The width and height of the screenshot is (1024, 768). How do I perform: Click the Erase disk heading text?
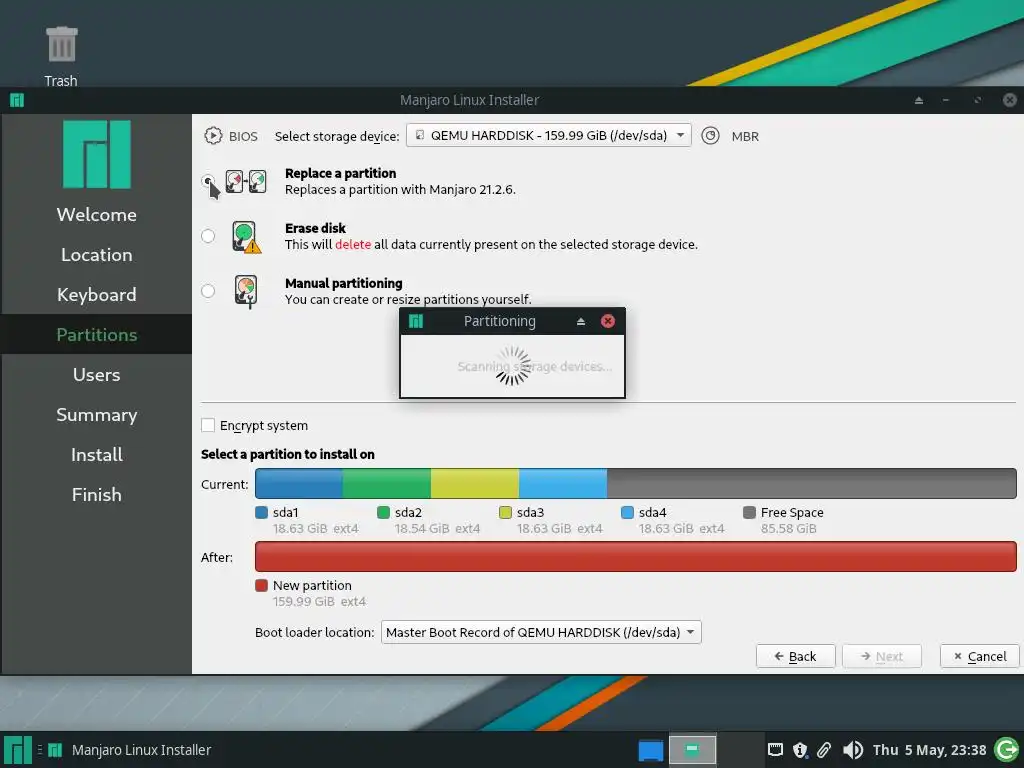click(x=315, y=228)
